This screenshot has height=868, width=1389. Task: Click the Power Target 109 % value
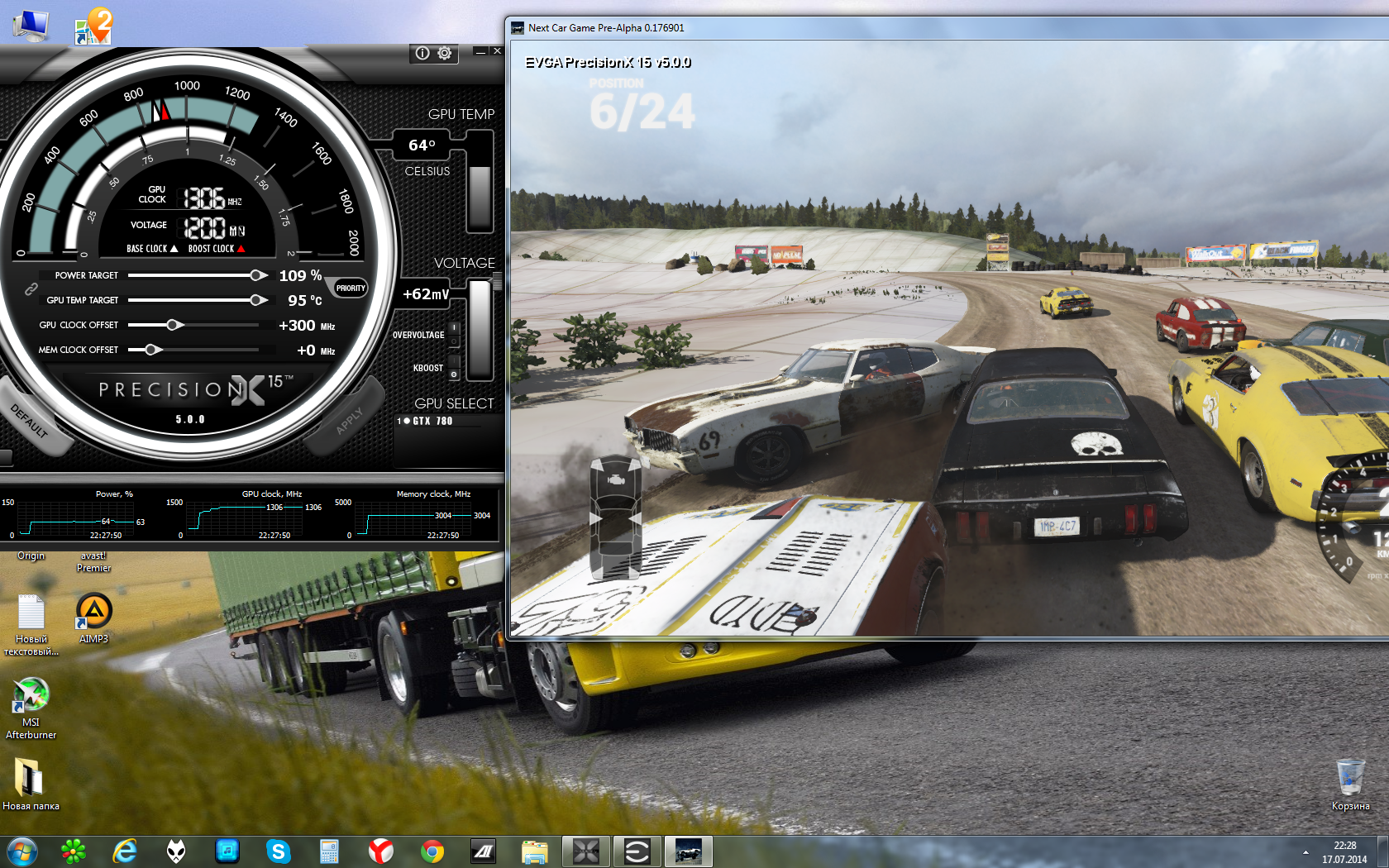pyautogui.click(x=300, y=275)
